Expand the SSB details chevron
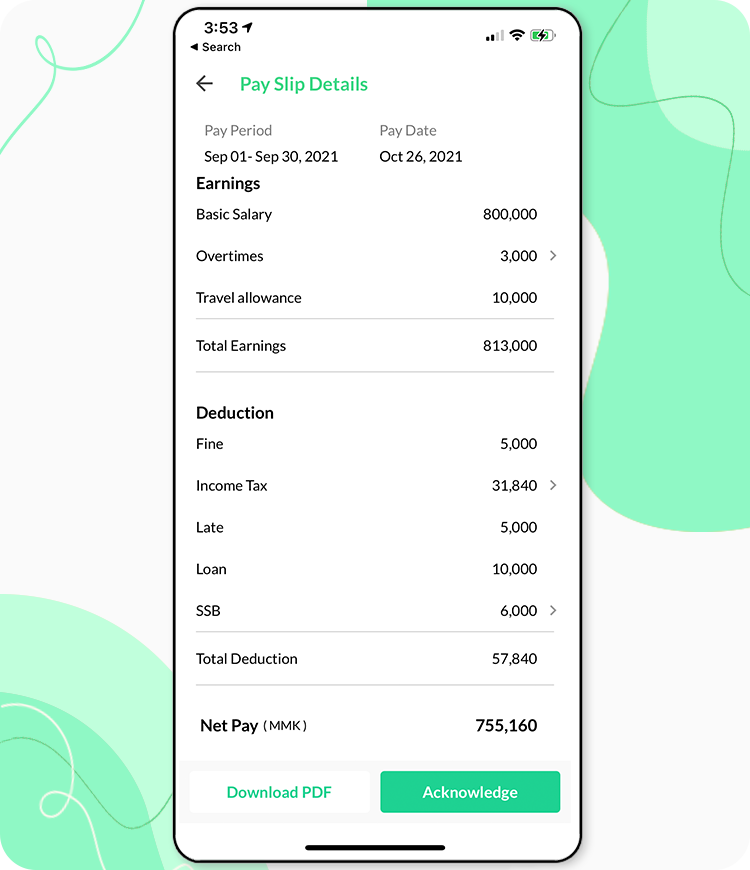750x870 pixels. pos(553,610)
